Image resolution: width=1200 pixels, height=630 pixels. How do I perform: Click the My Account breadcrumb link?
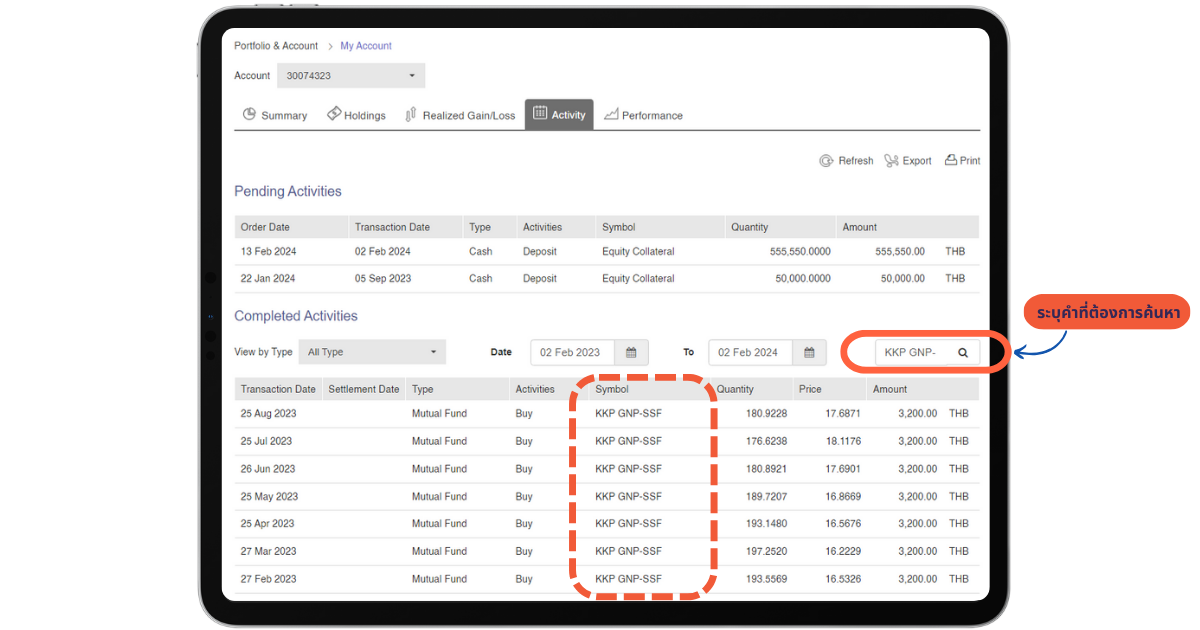pyautogui.click(x=366, y=46)
